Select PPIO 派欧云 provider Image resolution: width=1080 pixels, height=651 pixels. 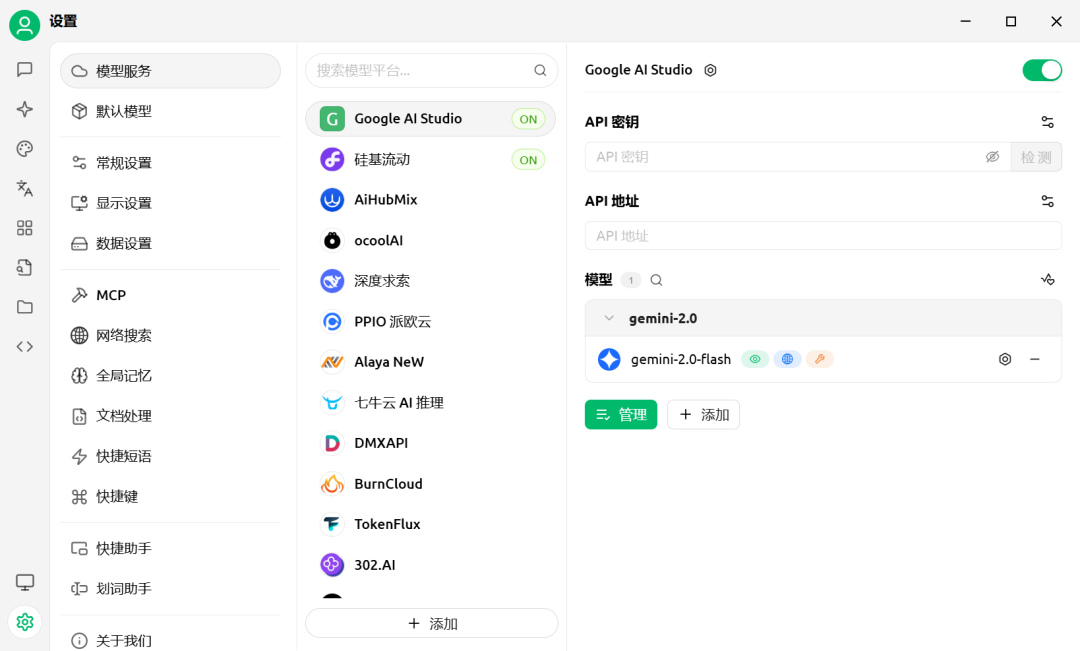point(430,322)
